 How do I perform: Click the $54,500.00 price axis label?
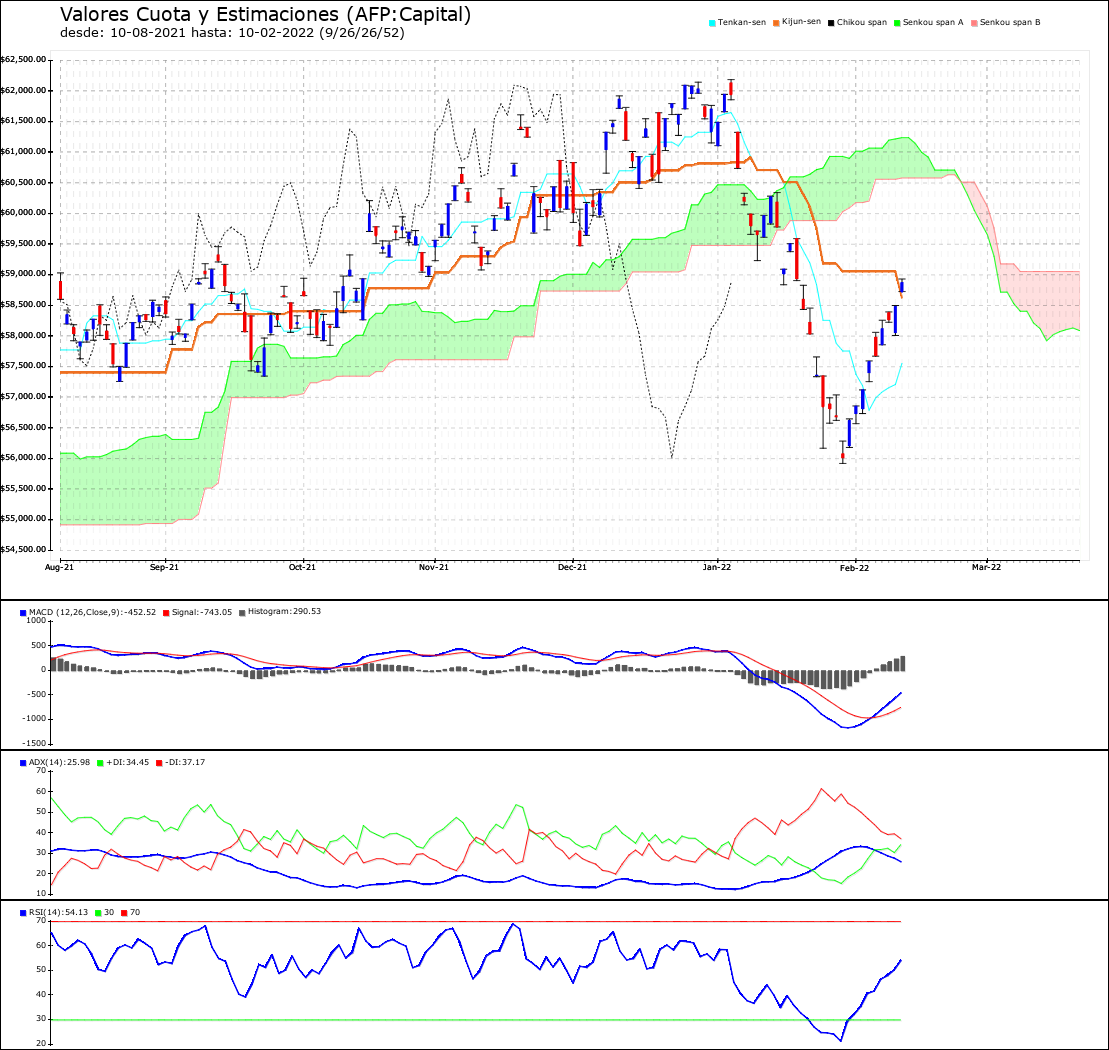click(23, 549)
